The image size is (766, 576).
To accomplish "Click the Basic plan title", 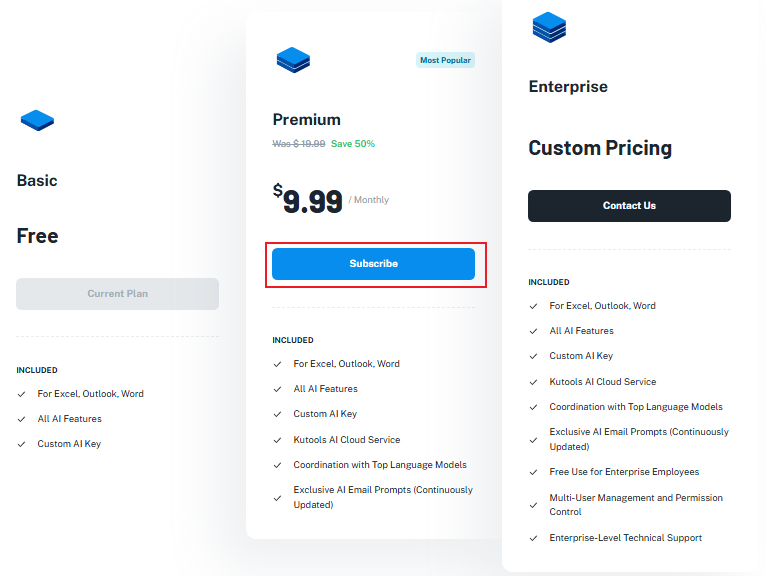I will 37,181.
